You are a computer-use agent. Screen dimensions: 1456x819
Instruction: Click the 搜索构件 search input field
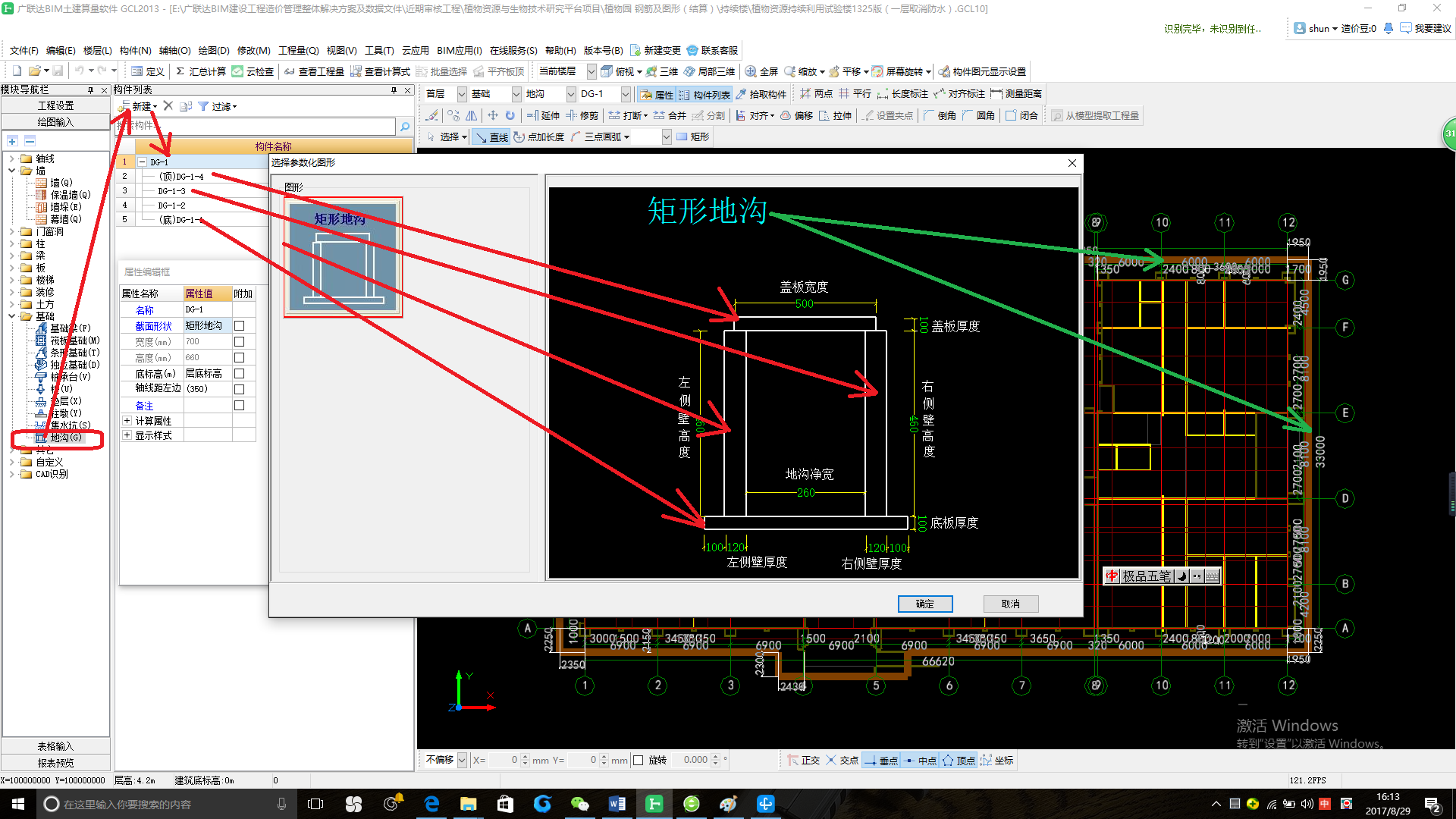tap(255, 126)
